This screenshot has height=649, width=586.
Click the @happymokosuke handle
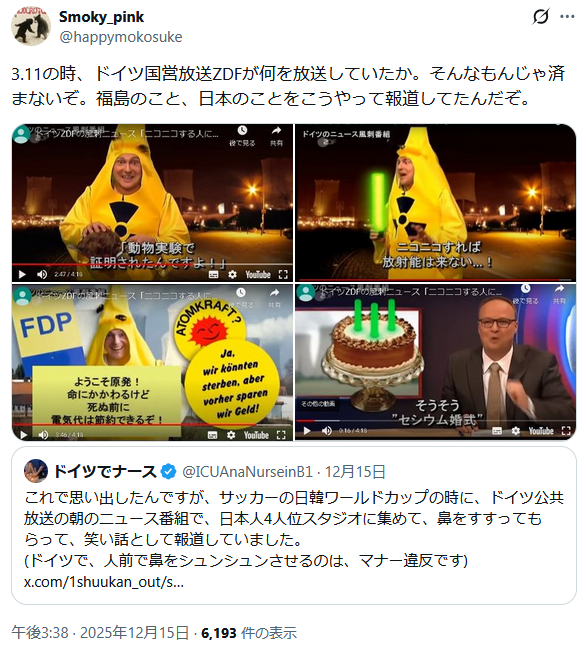click(x=121, y=37)
